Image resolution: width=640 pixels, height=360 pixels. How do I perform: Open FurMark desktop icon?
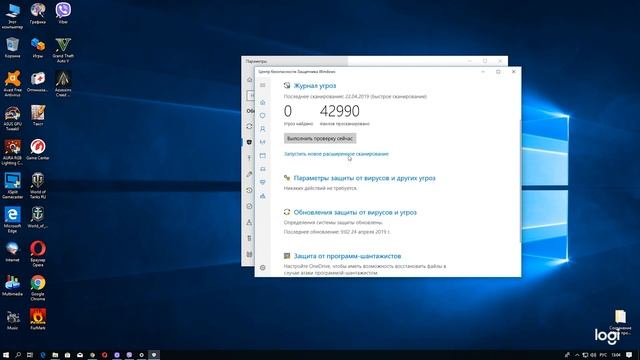pos(38,319)
